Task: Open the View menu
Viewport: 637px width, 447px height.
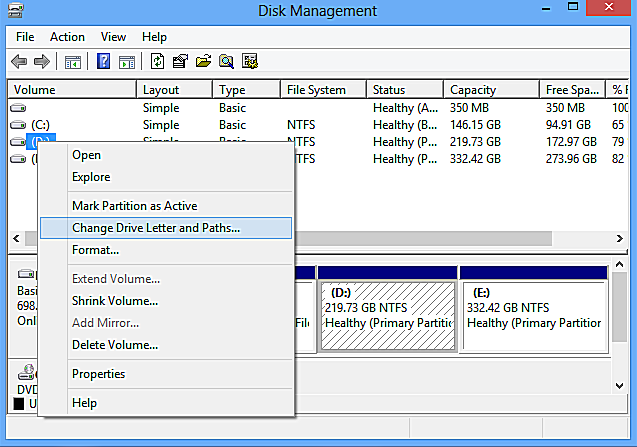Action: (114, 37)
